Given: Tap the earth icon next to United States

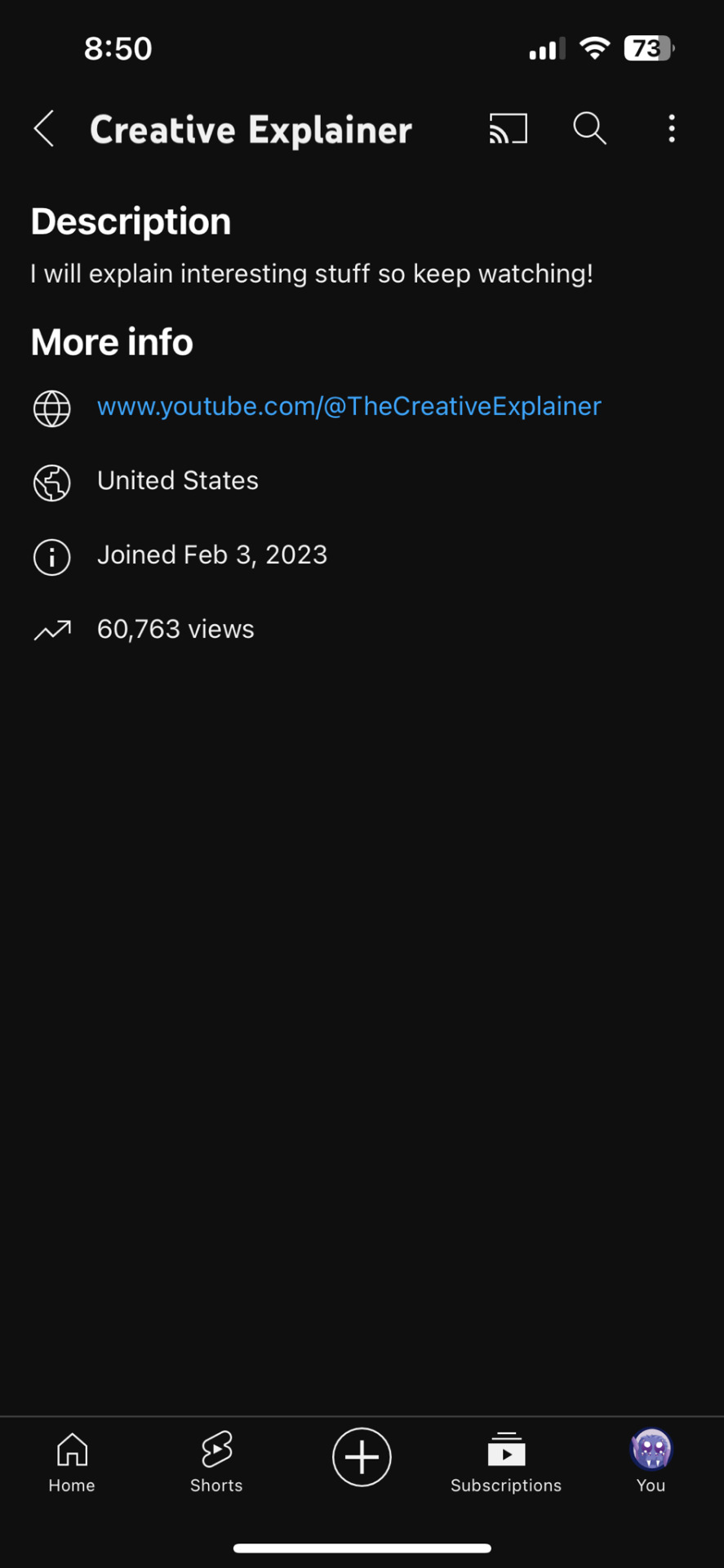Looking at the screenshot, I should (x=52, y=483).
